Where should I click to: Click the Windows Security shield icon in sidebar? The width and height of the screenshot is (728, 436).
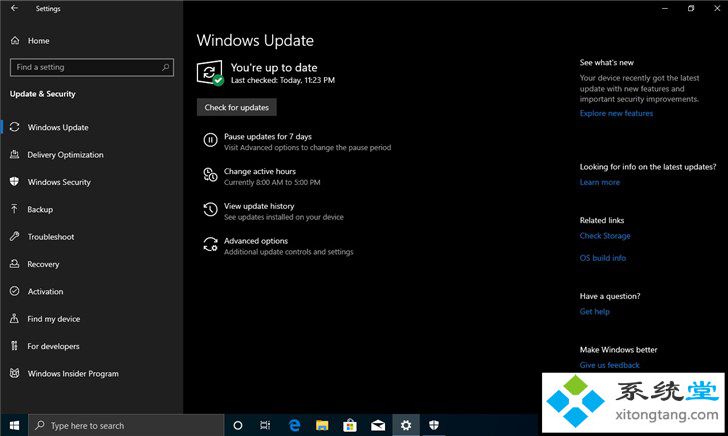[x=14, y=182]
